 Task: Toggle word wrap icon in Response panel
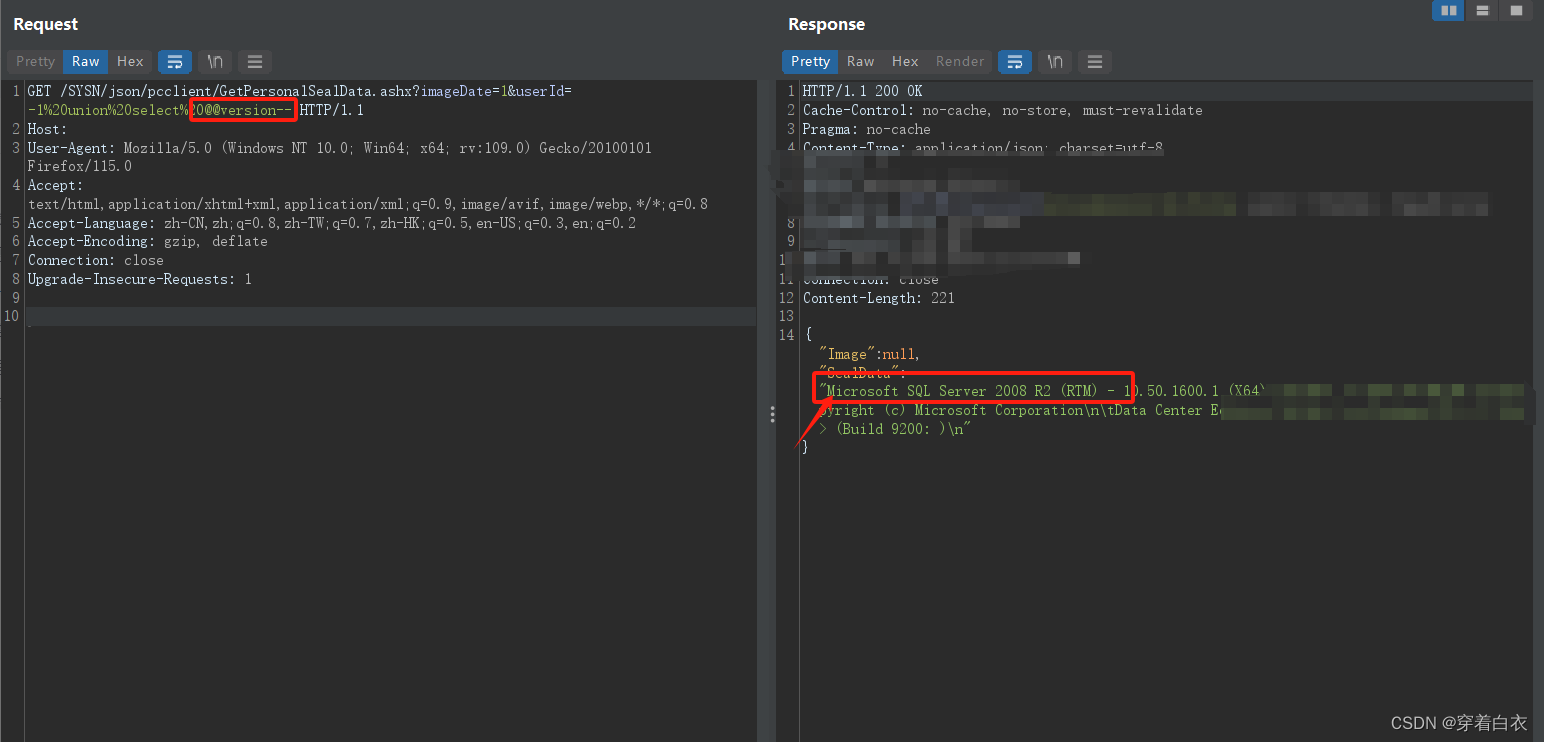[x=1015, y=61]
